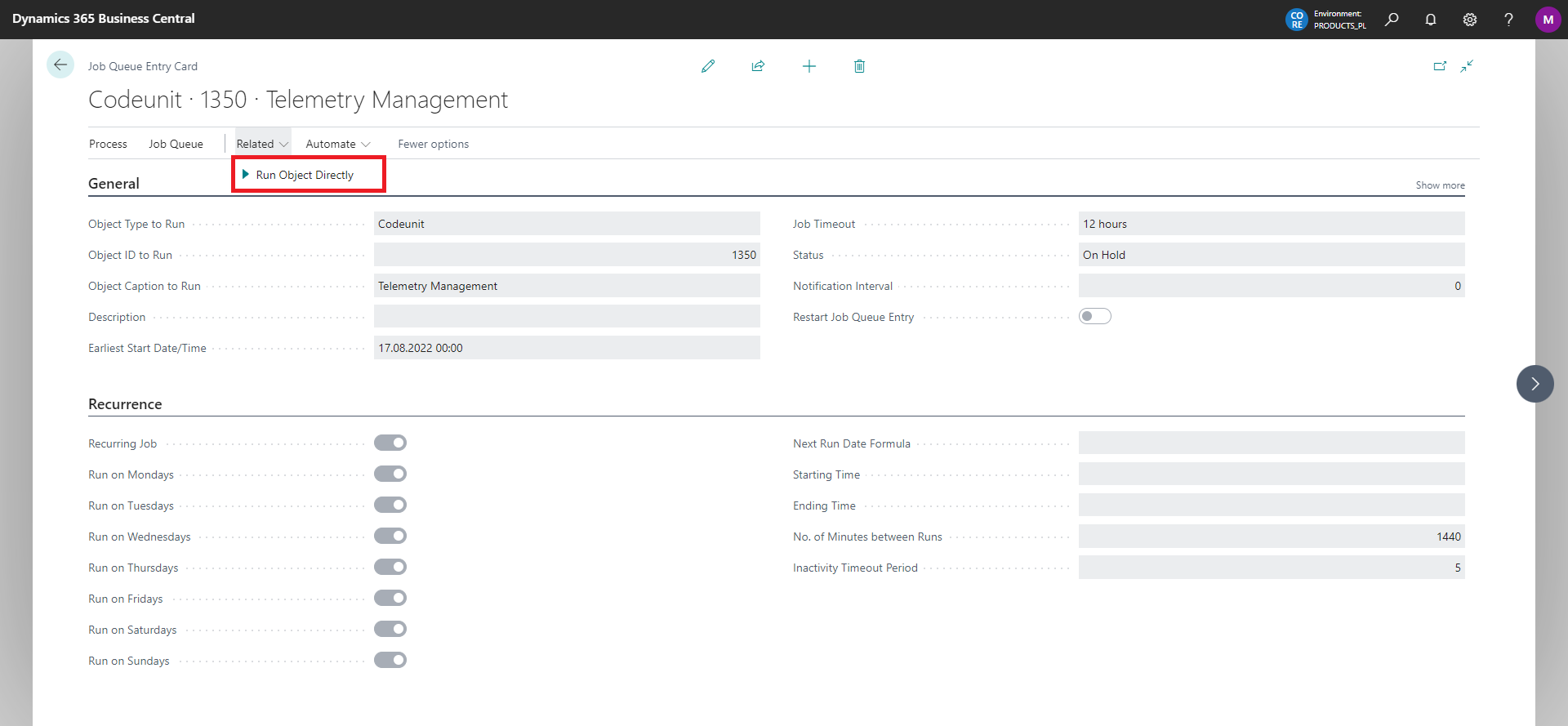Viewport: 1568px width, 726px height.
Task: Click the Inactivity Timeout Period field
Action: tap(1272, 568)
